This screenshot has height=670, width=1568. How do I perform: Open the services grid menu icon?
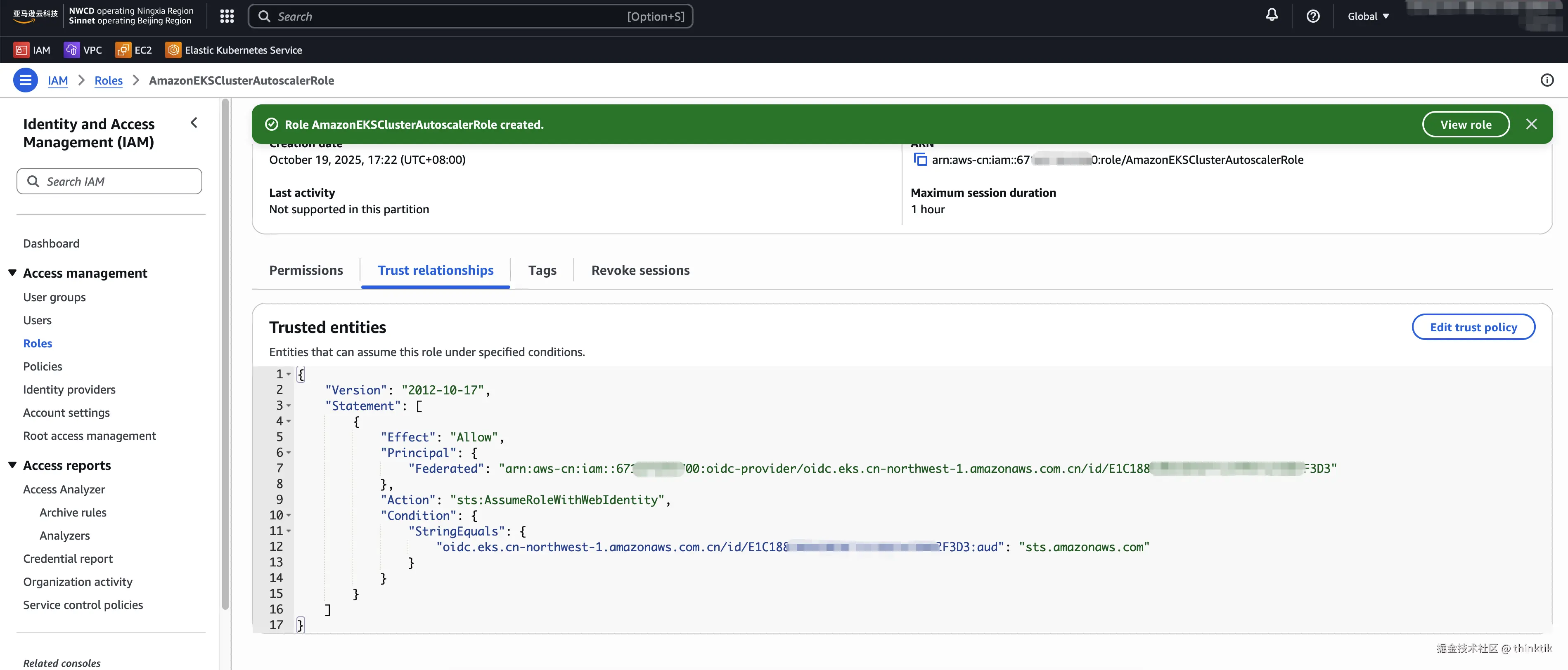point(227,17)
